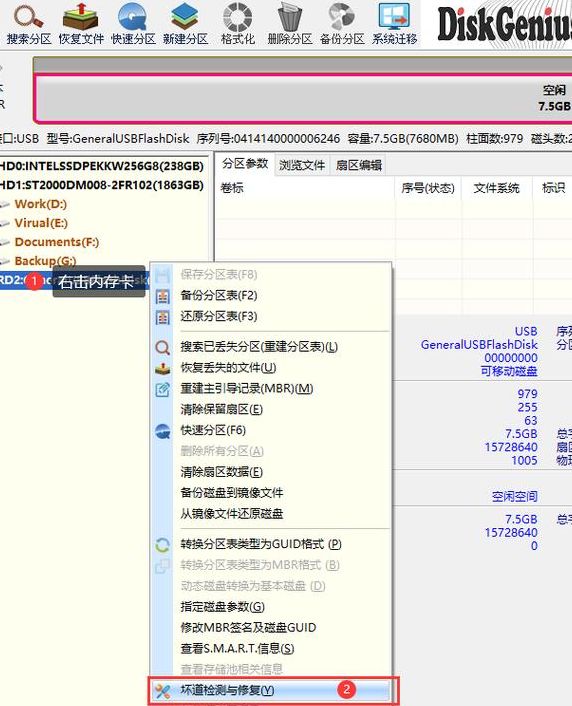Select the Backup(G:) partition
This screenshot has height=706, width=572.
tap(45, 261)
